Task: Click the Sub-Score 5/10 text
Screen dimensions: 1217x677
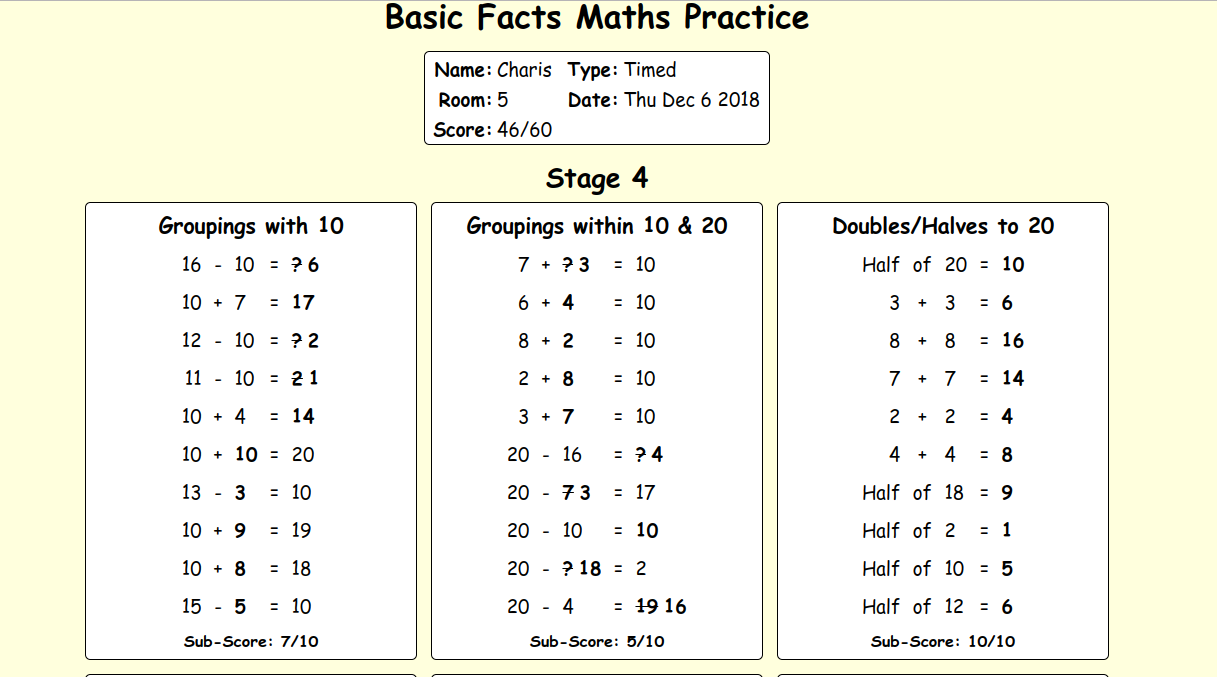Action: [x=597, y=642]
